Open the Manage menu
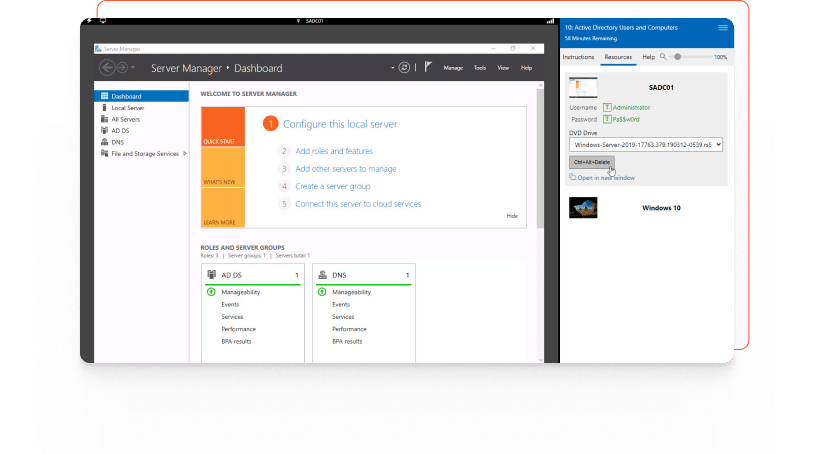 453,68
